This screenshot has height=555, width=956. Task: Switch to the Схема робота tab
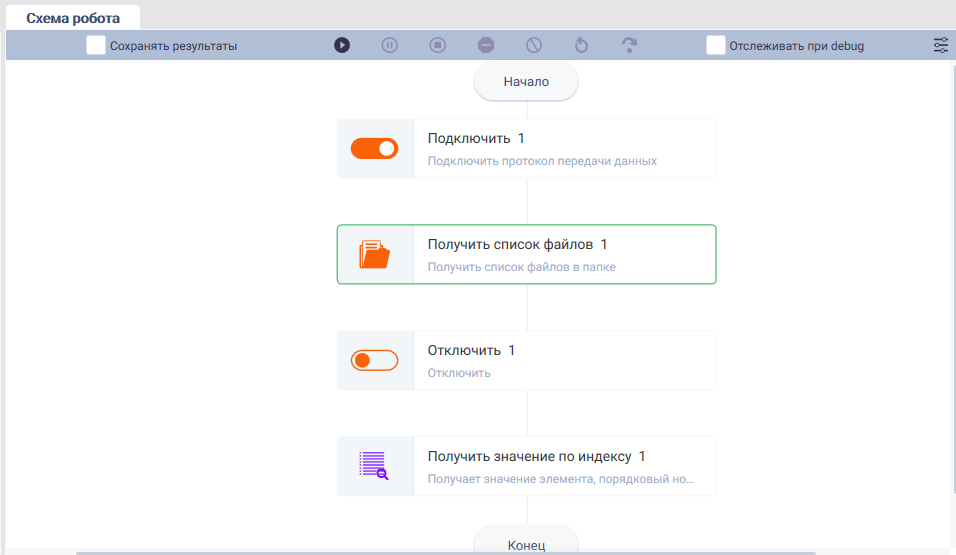click(x=73, y=18)
